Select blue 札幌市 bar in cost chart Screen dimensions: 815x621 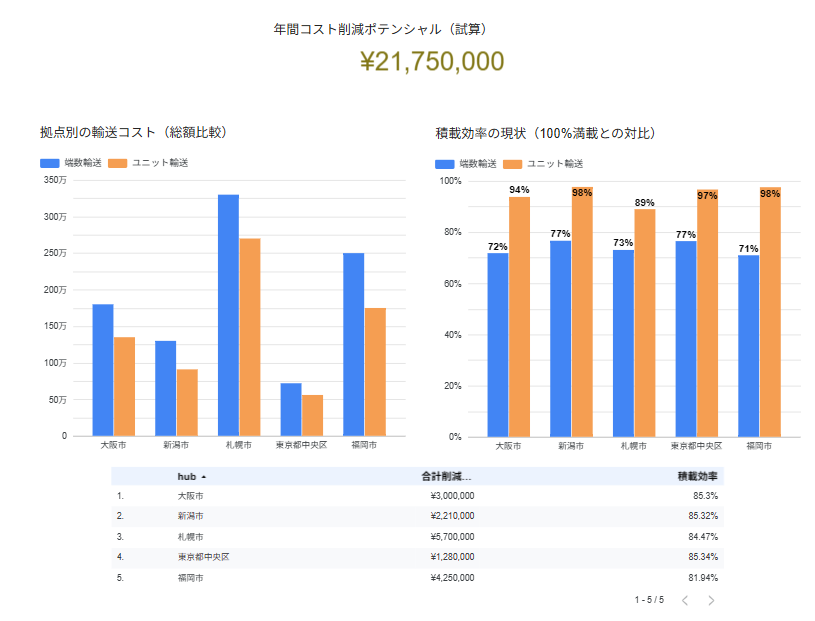[228, 315]
